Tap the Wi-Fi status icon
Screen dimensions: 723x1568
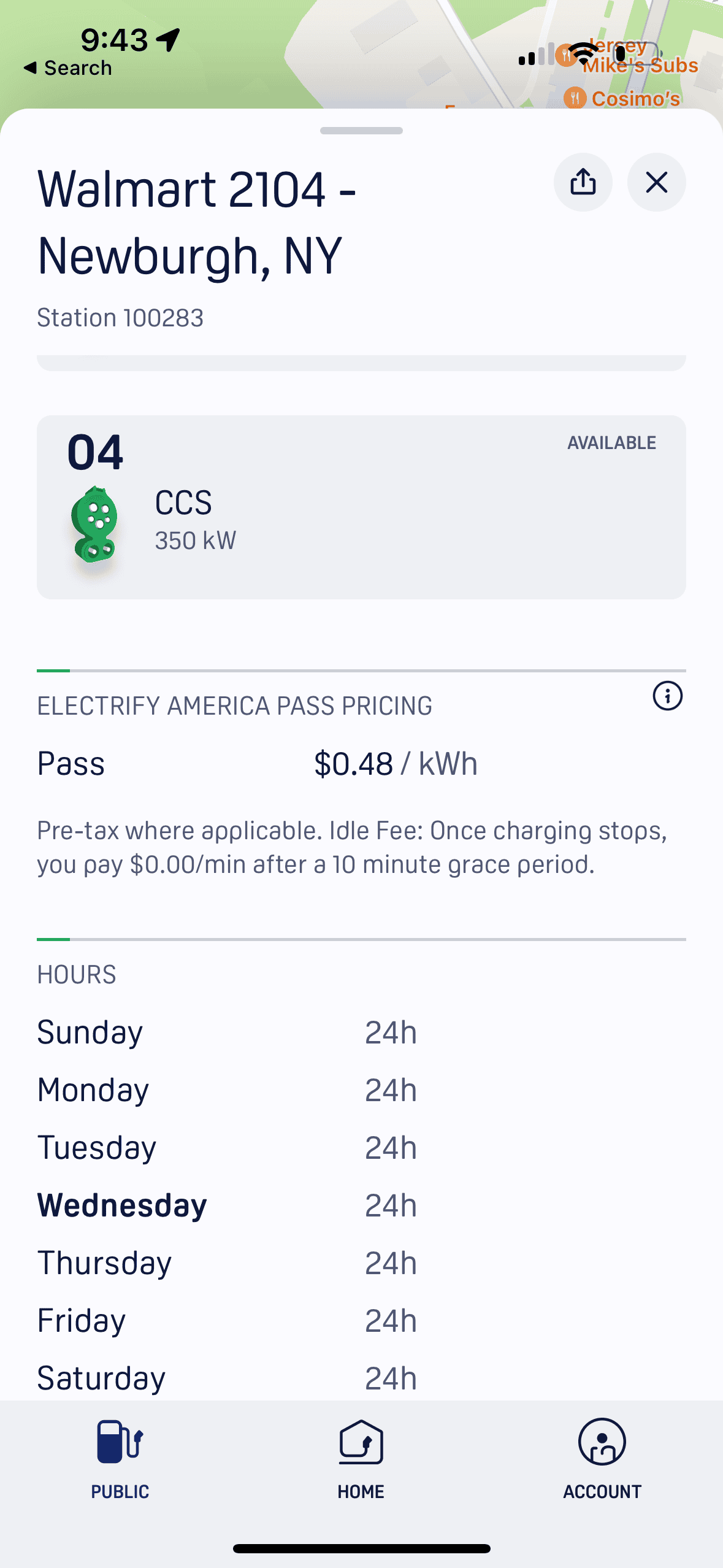pos(583,54)
